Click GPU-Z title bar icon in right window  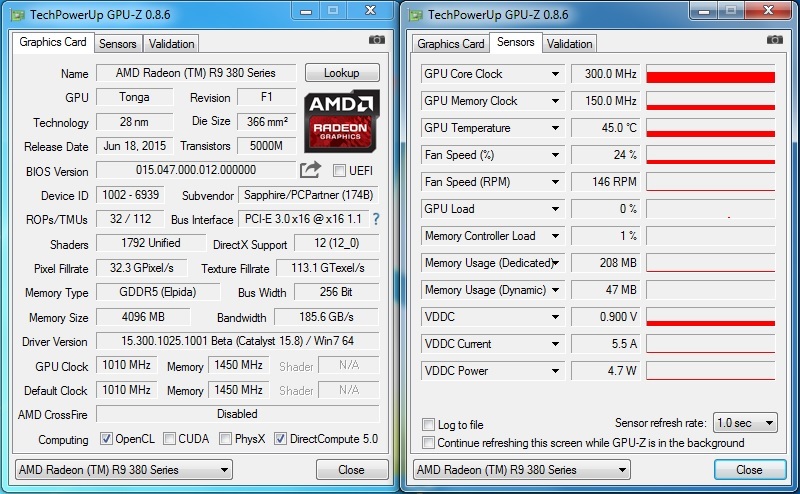[x=415, y=14]
